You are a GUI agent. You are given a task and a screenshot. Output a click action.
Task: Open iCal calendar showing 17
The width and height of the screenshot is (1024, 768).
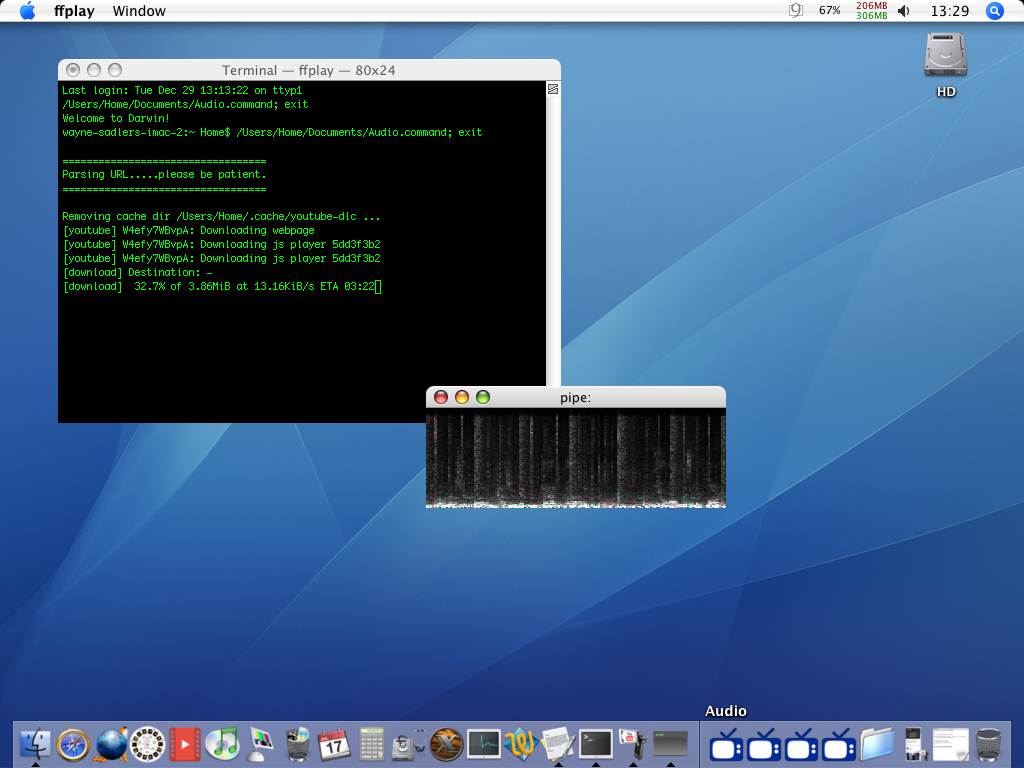click(334, 744)
